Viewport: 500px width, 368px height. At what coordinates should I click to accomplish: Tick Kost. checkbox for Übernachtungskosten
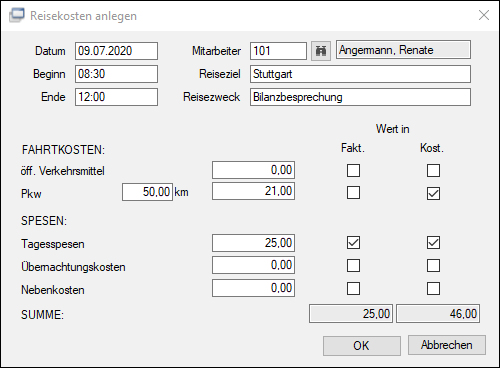[433, 266]
